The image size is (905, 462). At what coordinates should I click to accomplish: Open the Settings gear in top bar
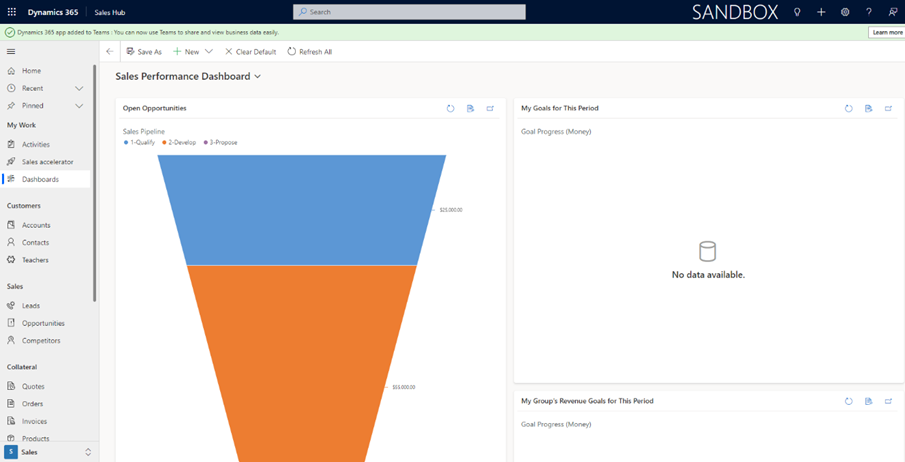point(845,12)
